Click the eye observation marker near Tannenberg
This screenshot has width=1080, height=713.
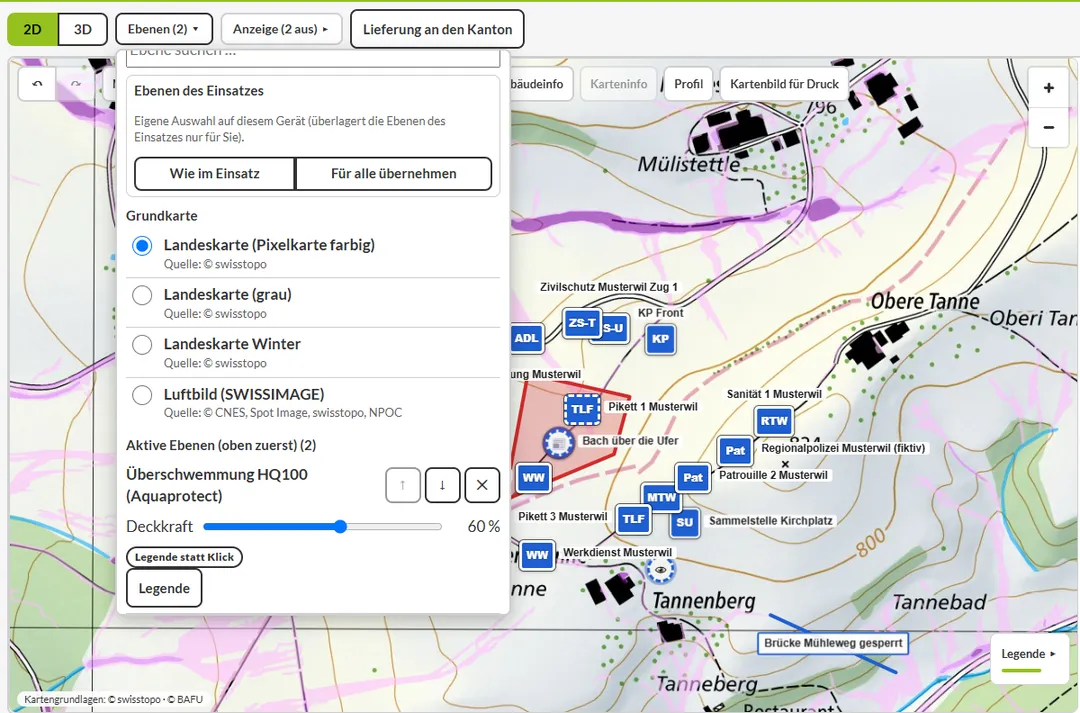661,570
